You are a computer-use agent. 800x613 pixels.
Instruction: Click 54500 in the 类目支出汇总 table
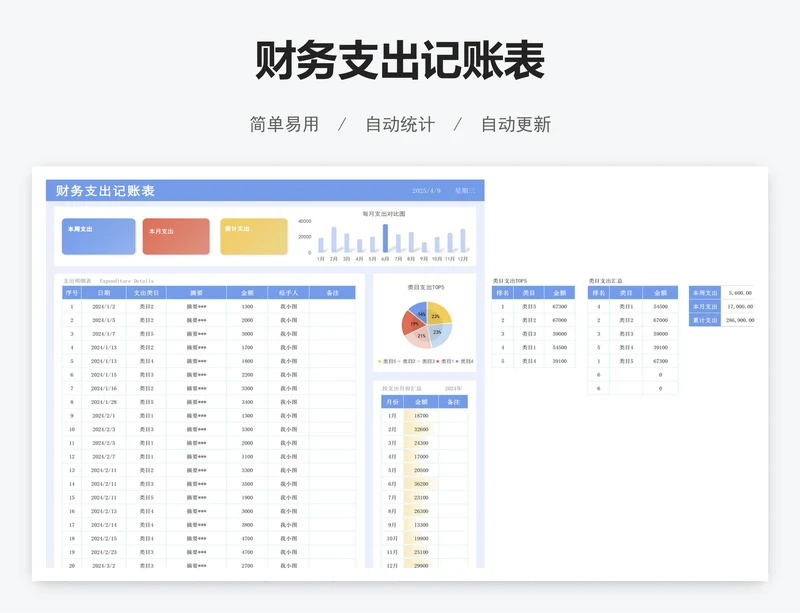(660, 307)
